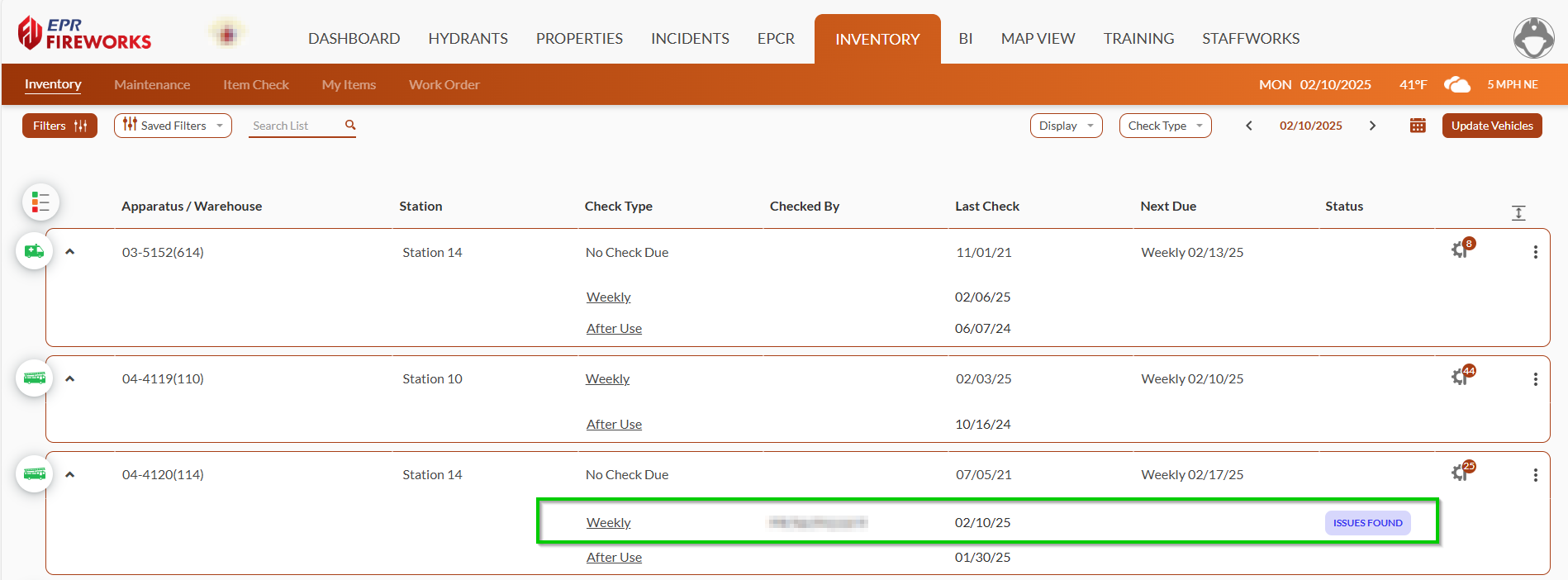Collapse the 04-4120(114) row
This screenshot has width=1568, height=580.
click(x=70, y=474)
